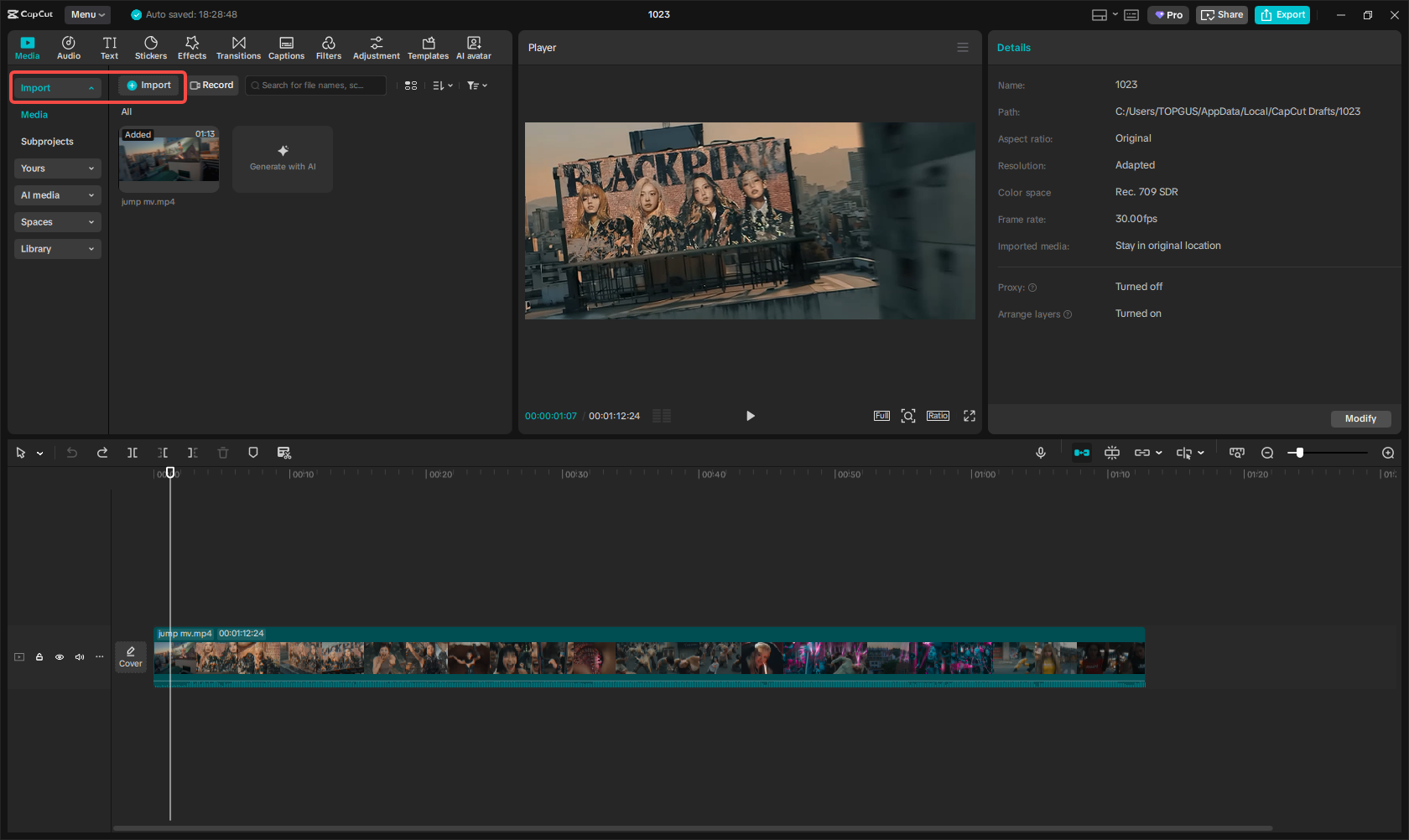Mute the jump mv.mp4 track
1409x840 pixels.
click(79, 657)
